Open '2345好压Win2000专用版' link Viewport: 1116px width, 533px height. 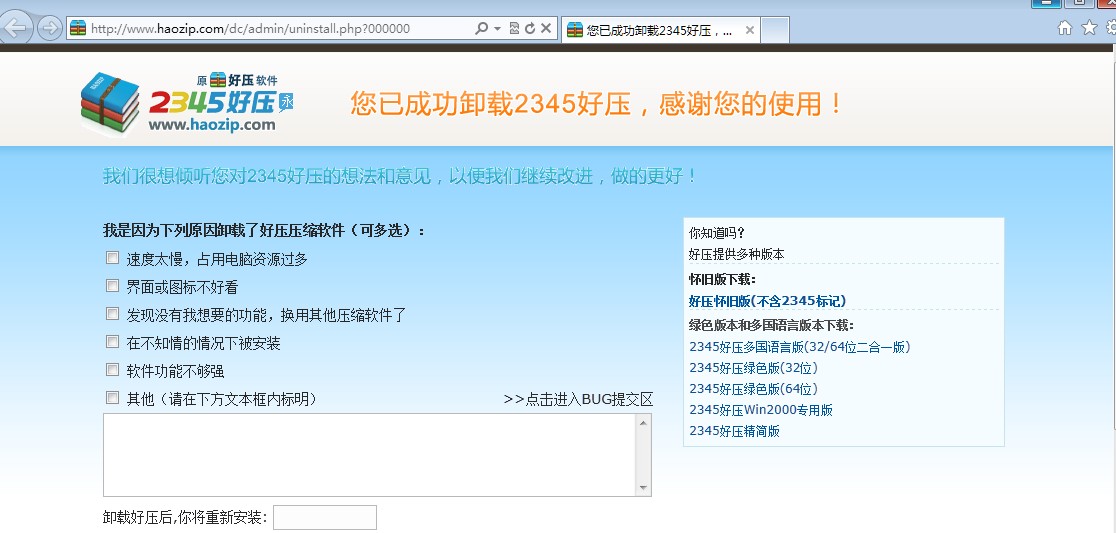coord(761,410)
